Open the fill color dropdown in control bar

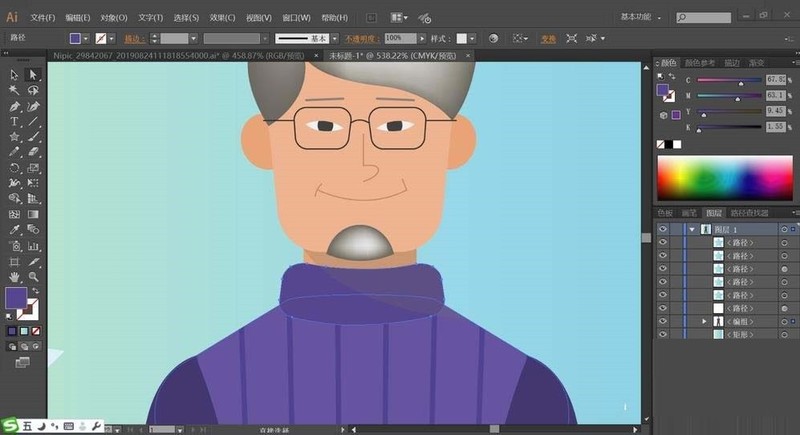coord(86,38)
